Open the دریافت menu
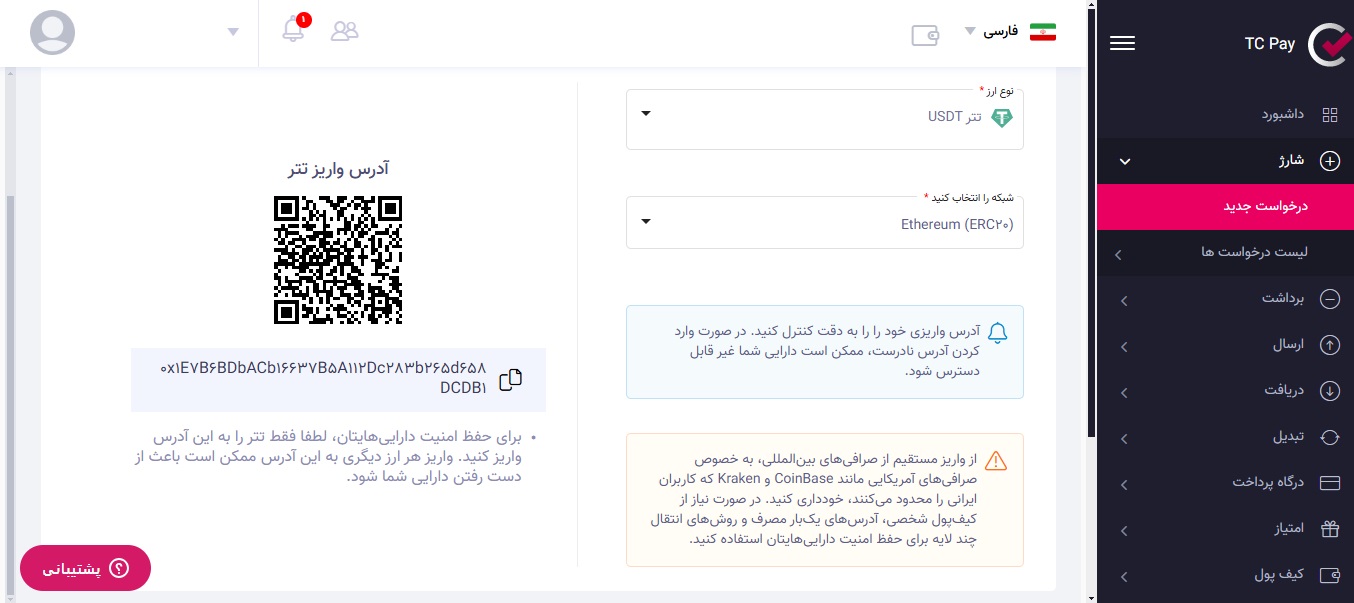The width and height of the screenshot is (1354, 603). 1225,391
